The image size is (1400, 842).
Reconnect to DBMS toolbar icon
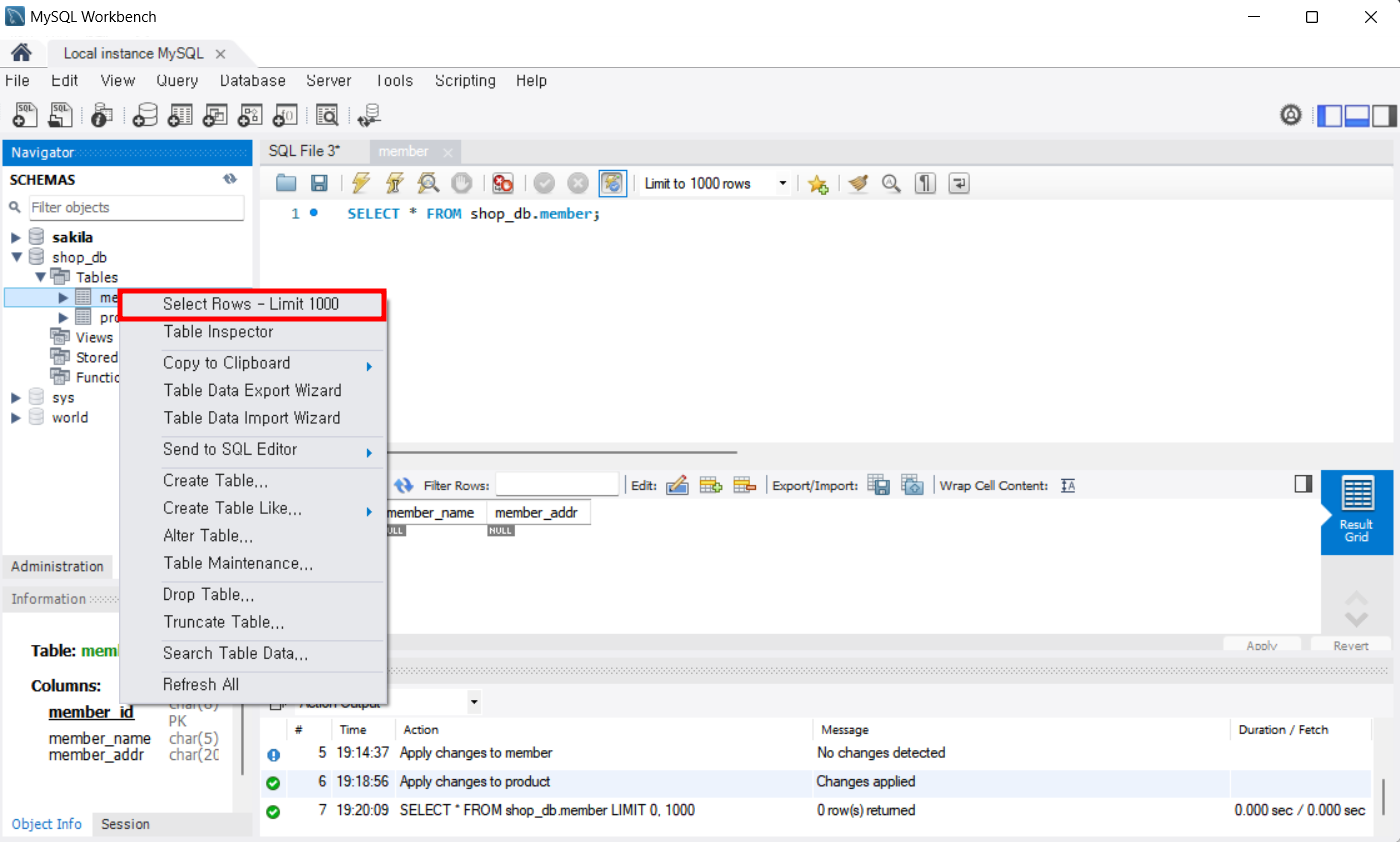coord(370,115)
